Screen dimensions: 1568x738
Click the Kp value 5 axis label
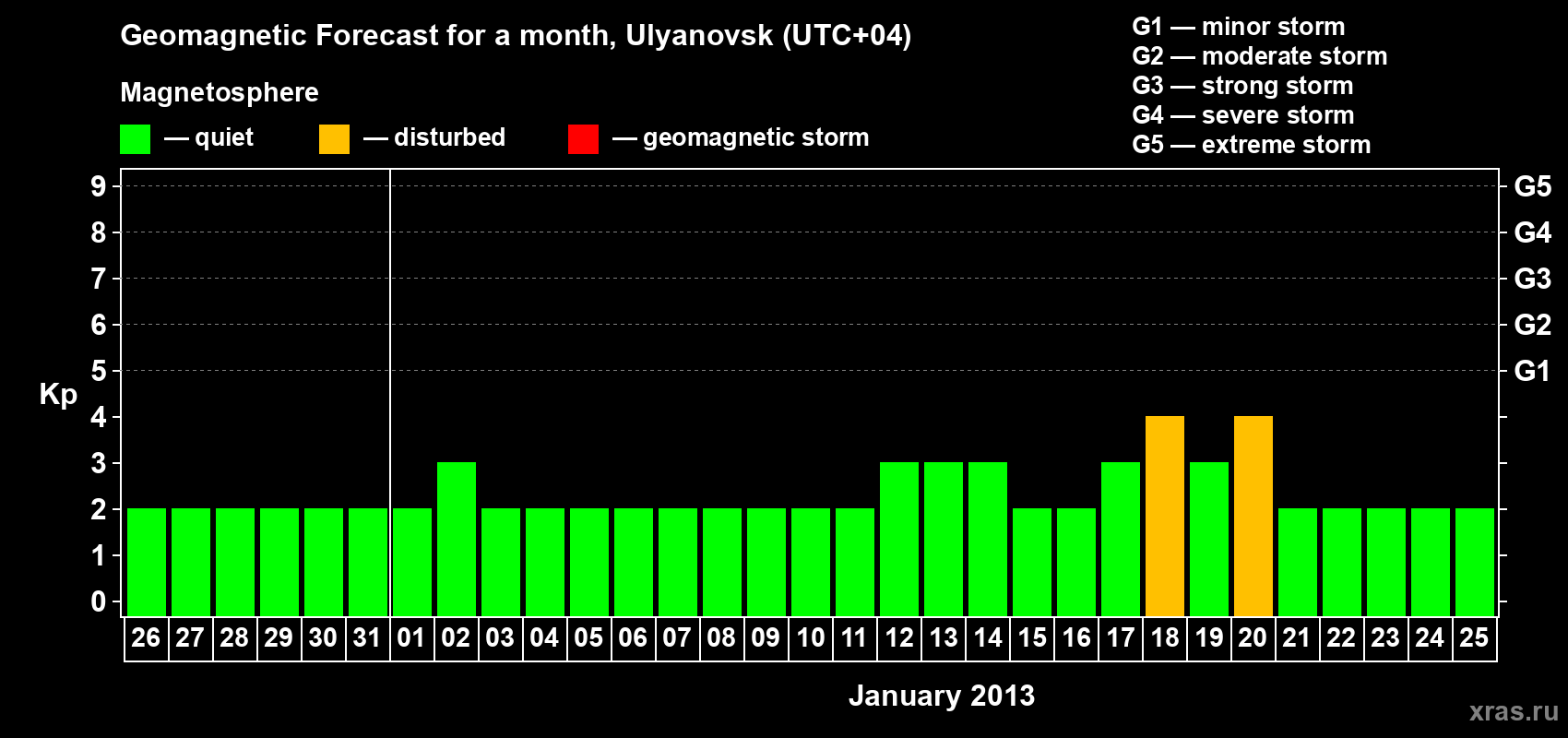(99, 371)
